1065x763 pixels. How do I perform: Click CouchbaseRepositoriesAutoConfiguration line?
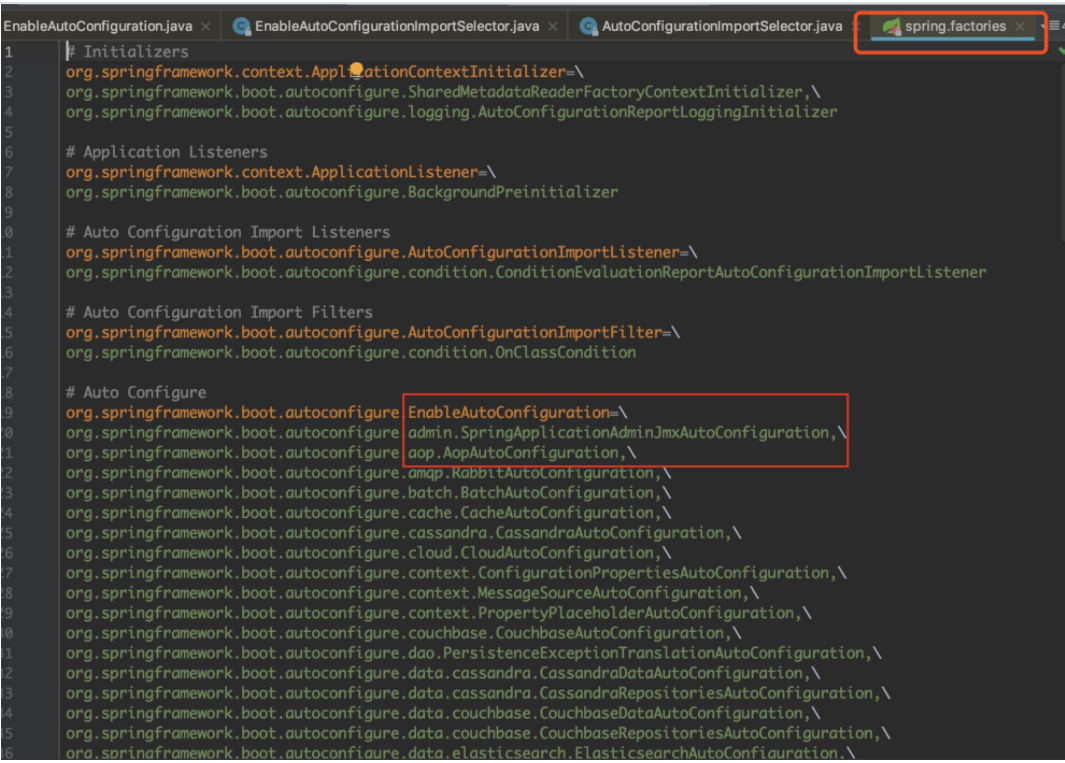point(477,733)
